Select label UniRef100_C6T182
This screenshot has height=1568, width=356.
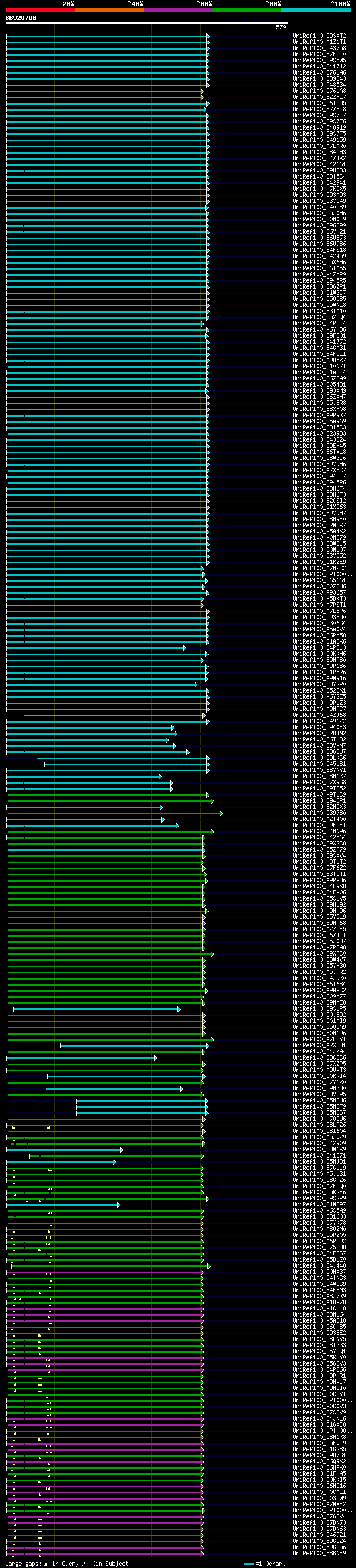pyautogui.click(x=319, y=740)
